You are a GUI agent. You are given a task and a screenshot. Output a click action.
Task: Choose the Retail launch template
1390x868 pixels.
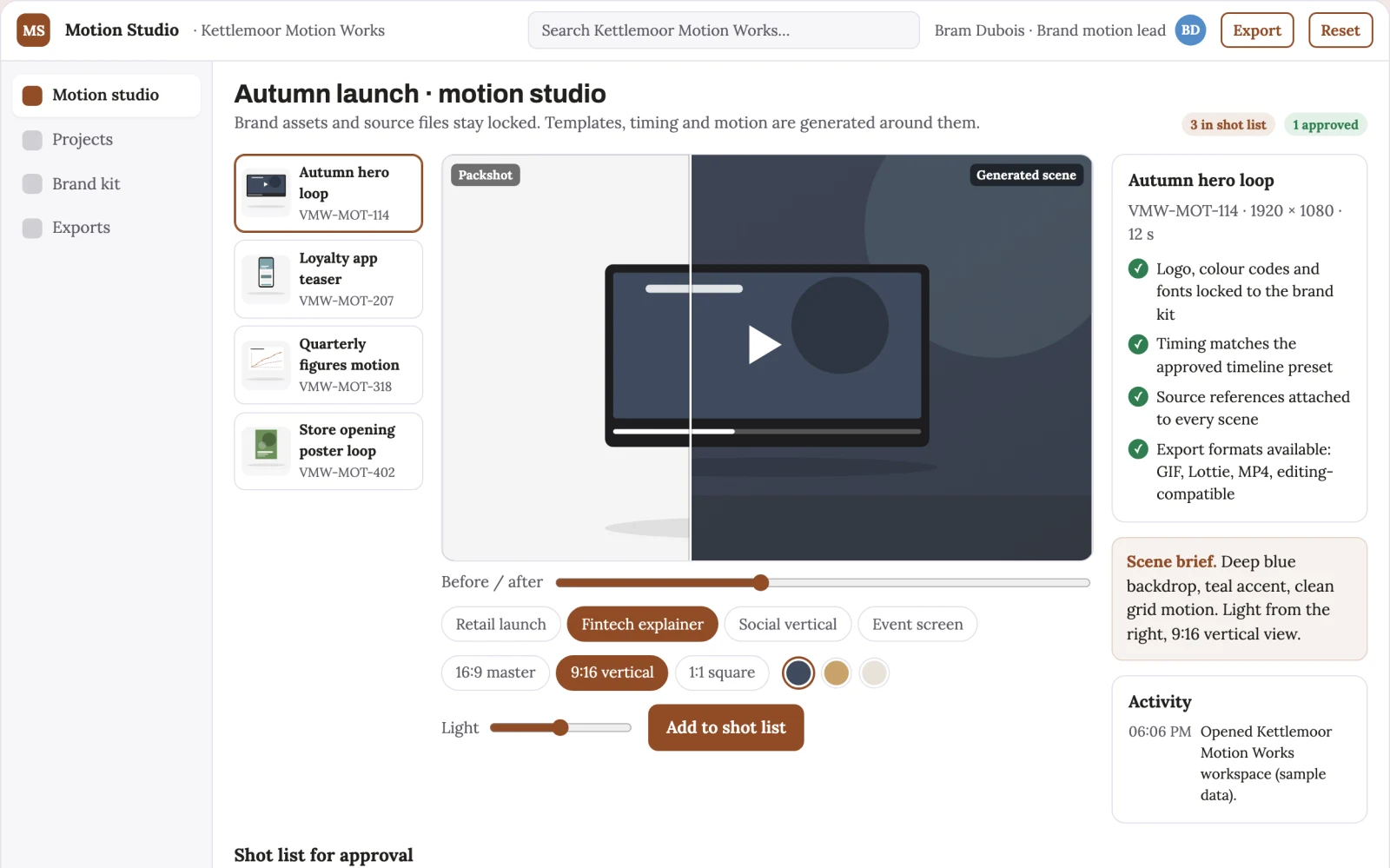501,625
